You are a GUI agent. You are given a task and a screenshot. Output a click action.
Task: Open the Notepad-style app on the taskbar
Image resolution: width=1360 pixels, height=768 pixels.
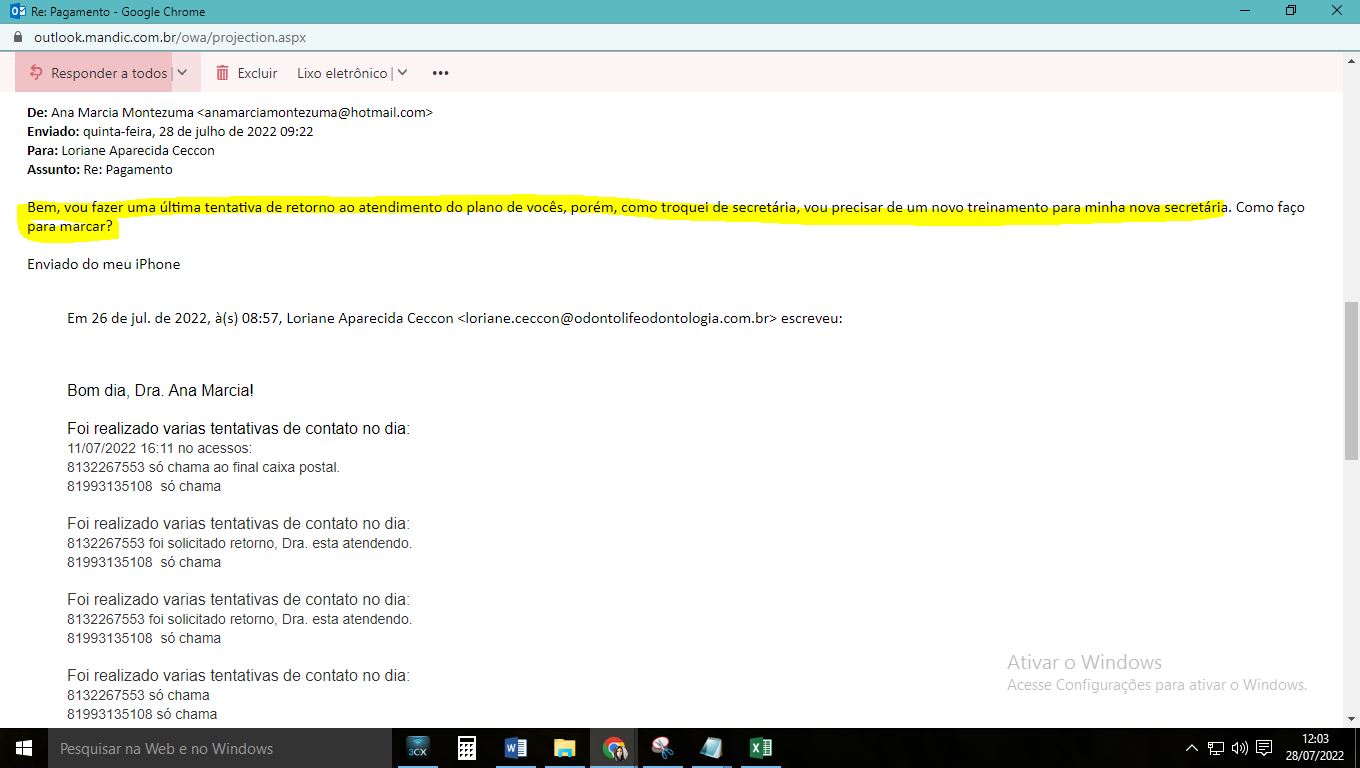(x=711, y=748)
